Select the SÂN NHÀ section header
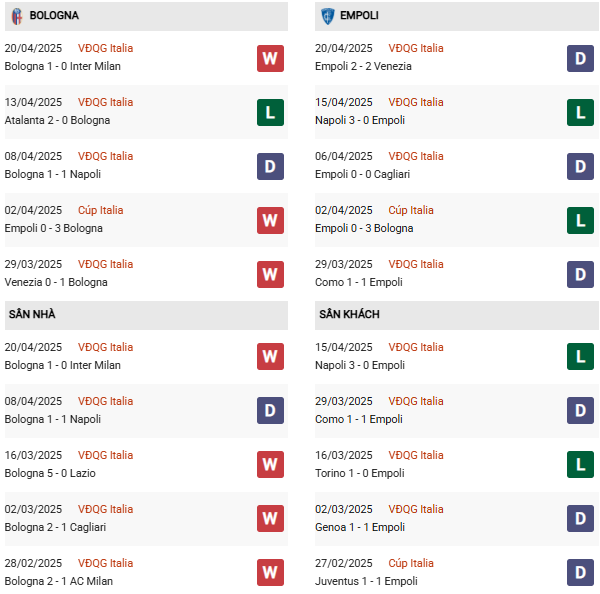The height and width of the screenshot is (594, 600). coord(32,314)
